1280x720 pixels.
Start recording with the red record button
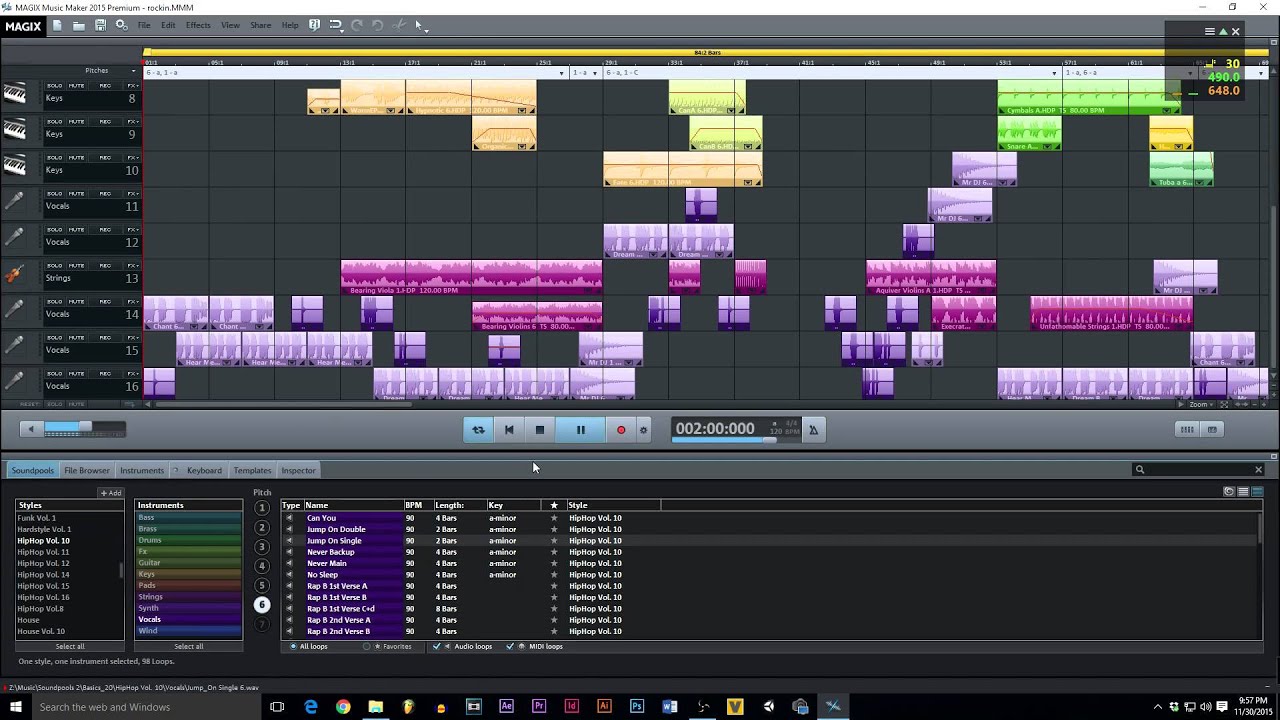tap(621, 430)
